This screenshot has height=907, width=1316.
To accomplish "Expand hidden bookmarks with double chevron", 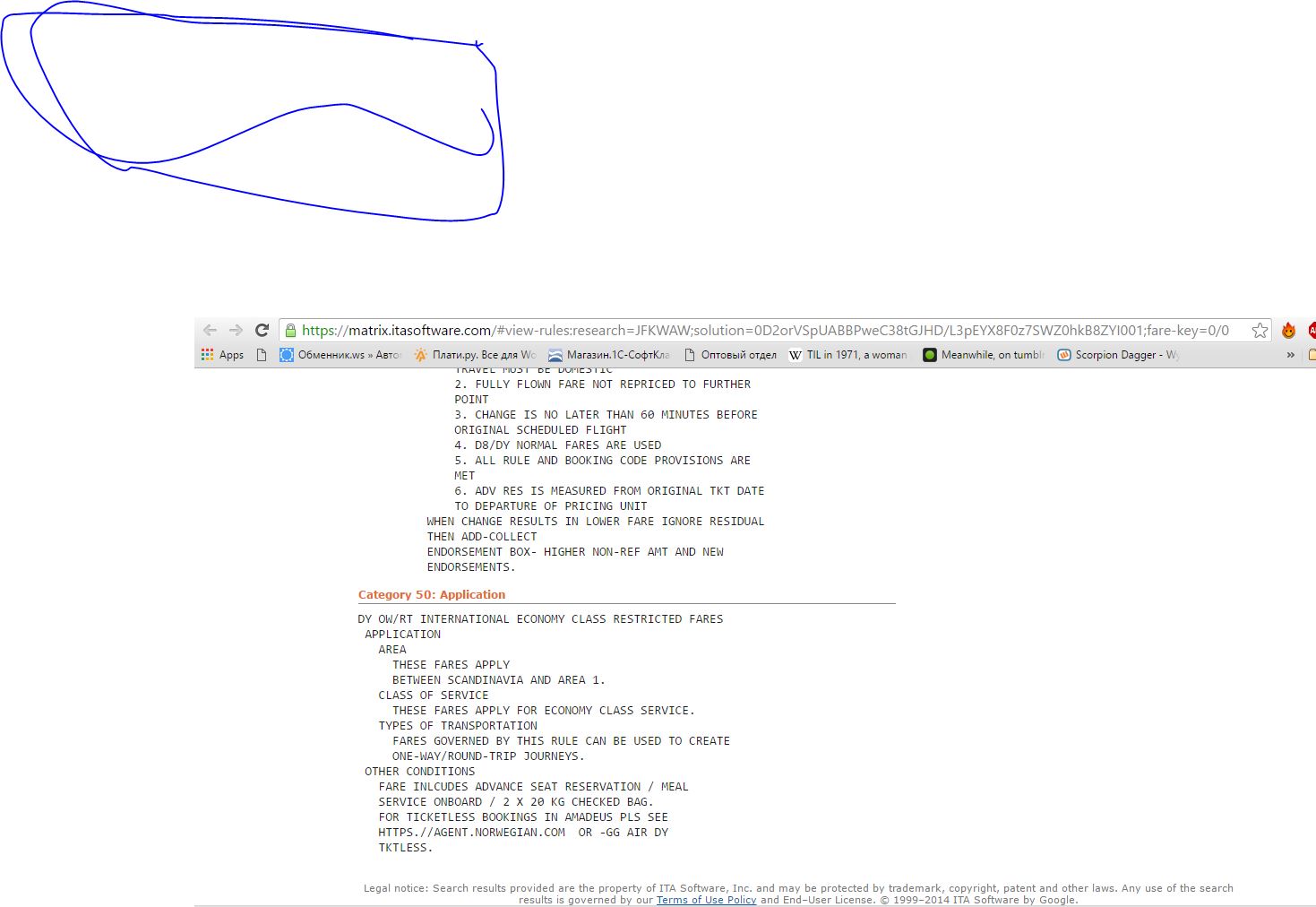I will click(x=1290, y=355).
